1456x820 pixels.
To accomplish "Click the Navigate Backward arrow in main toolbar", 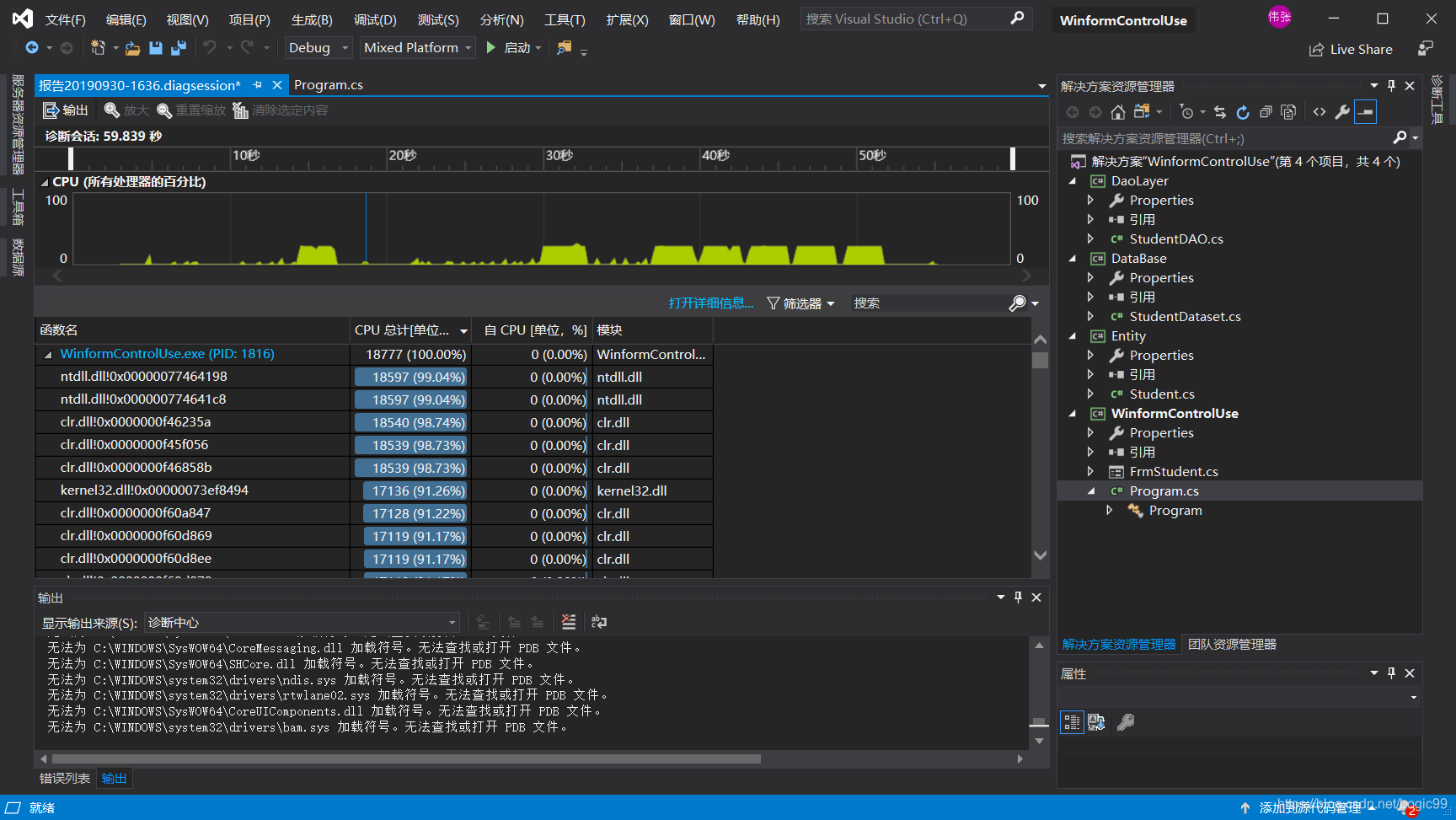I will pos(32,48).
